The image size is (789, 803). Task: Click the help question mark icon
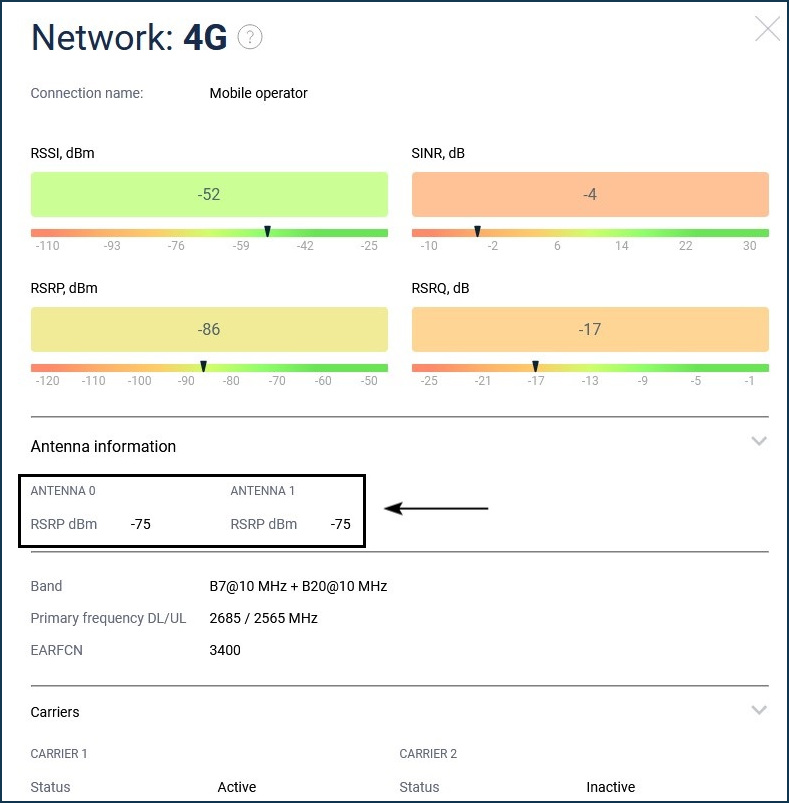(x=250, y=38)
